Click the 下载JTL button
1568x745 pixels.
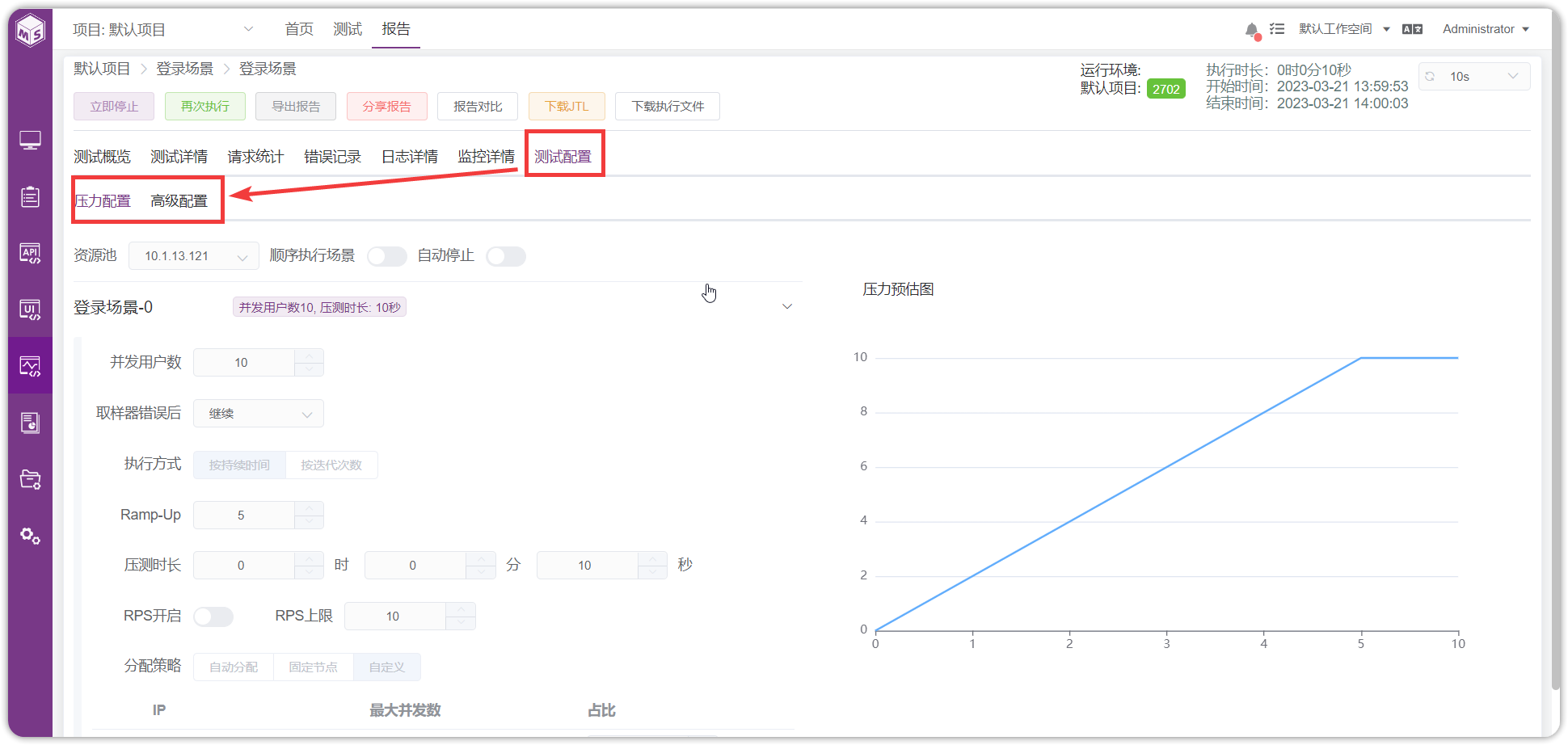tap(567, 106)
